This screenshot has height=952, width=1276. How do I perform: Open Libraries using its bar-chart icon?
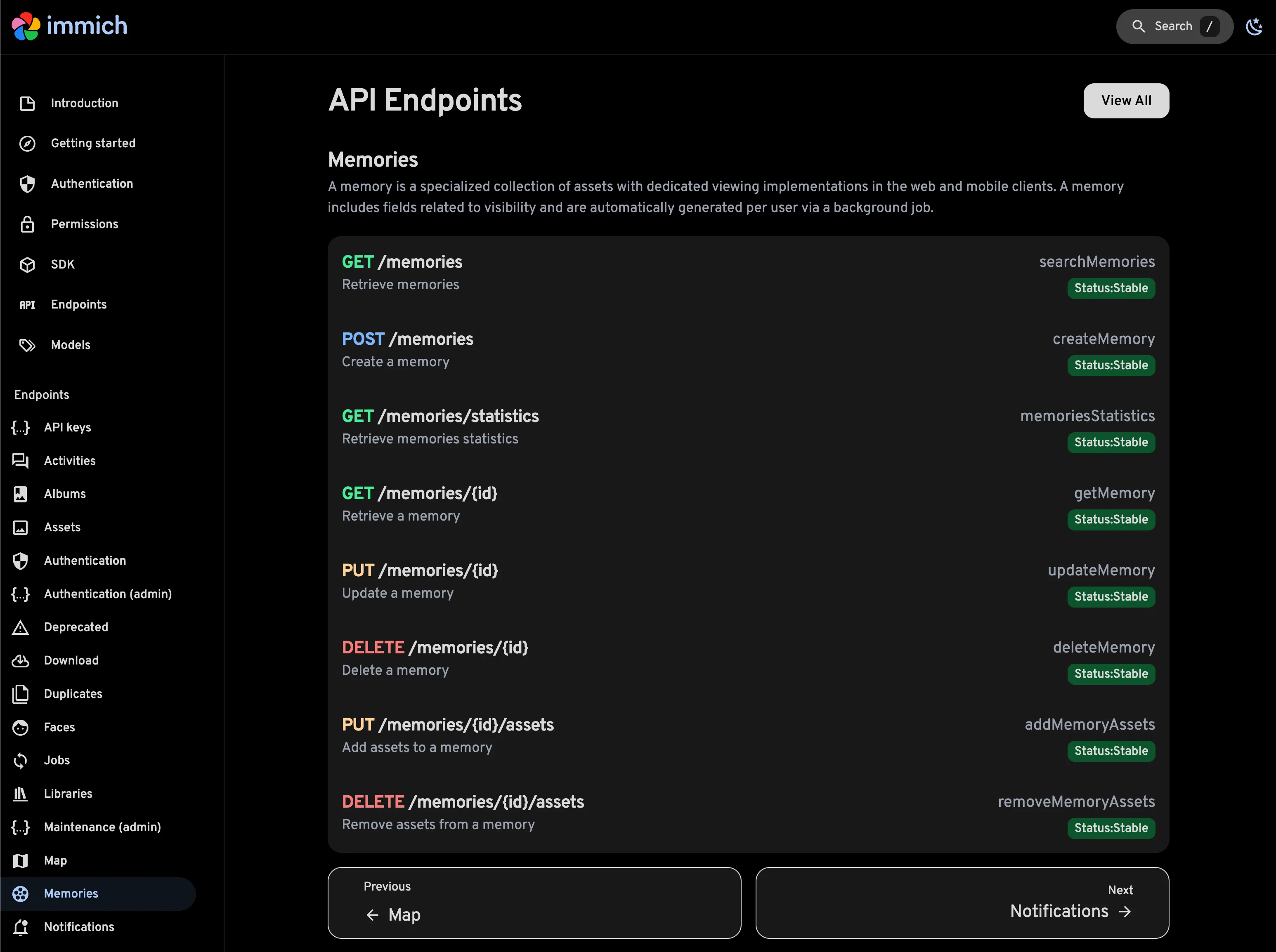coord(21,794)
